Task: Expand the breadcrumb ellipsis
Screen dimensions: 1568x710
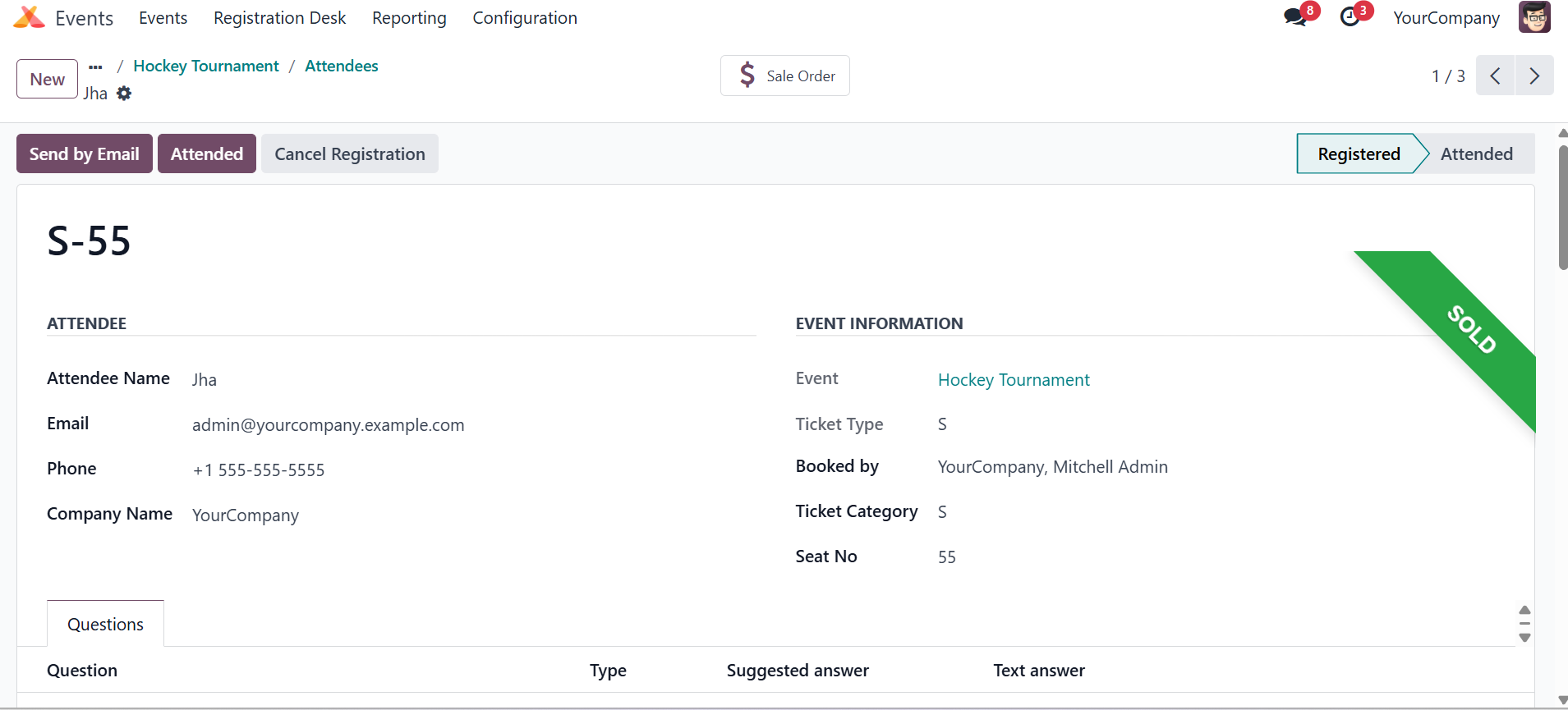Action: pos(95,66)
